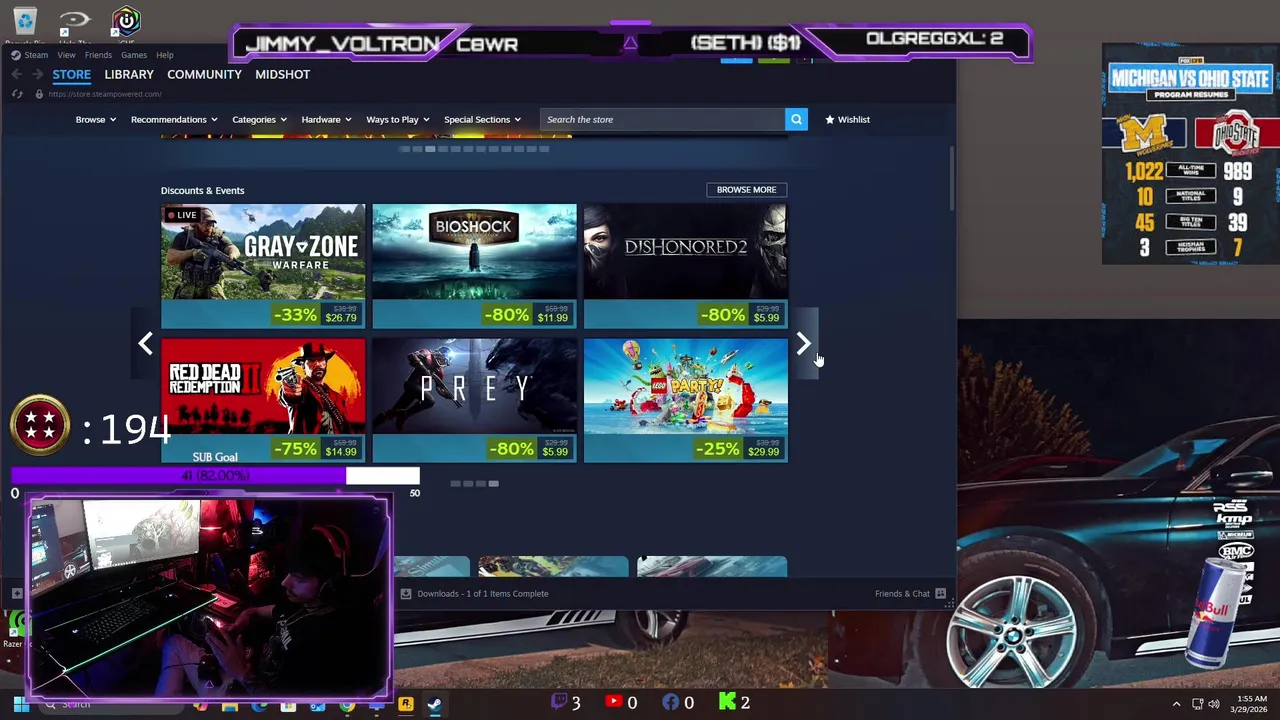Click the store URL address bar
1280x720 pixels.
(104, 94)
